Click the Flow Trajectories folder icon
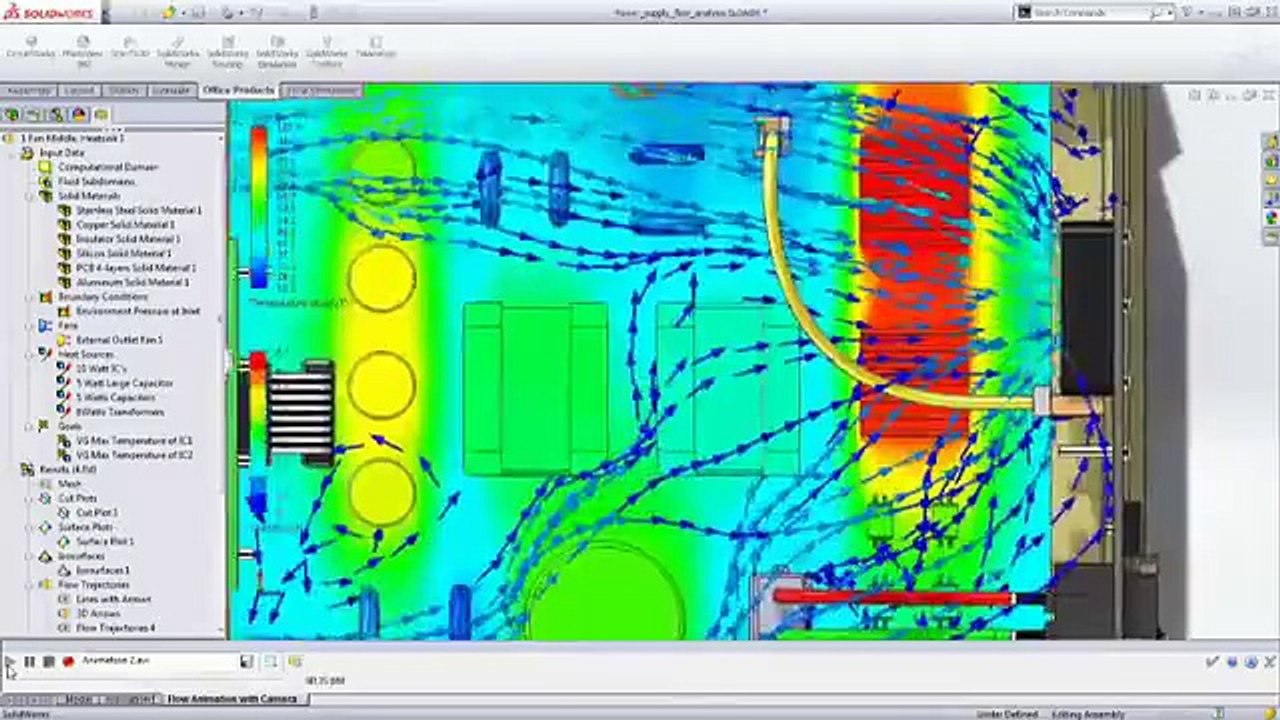Viewport: 1280px width, 720px height. [x=45, y=585]
